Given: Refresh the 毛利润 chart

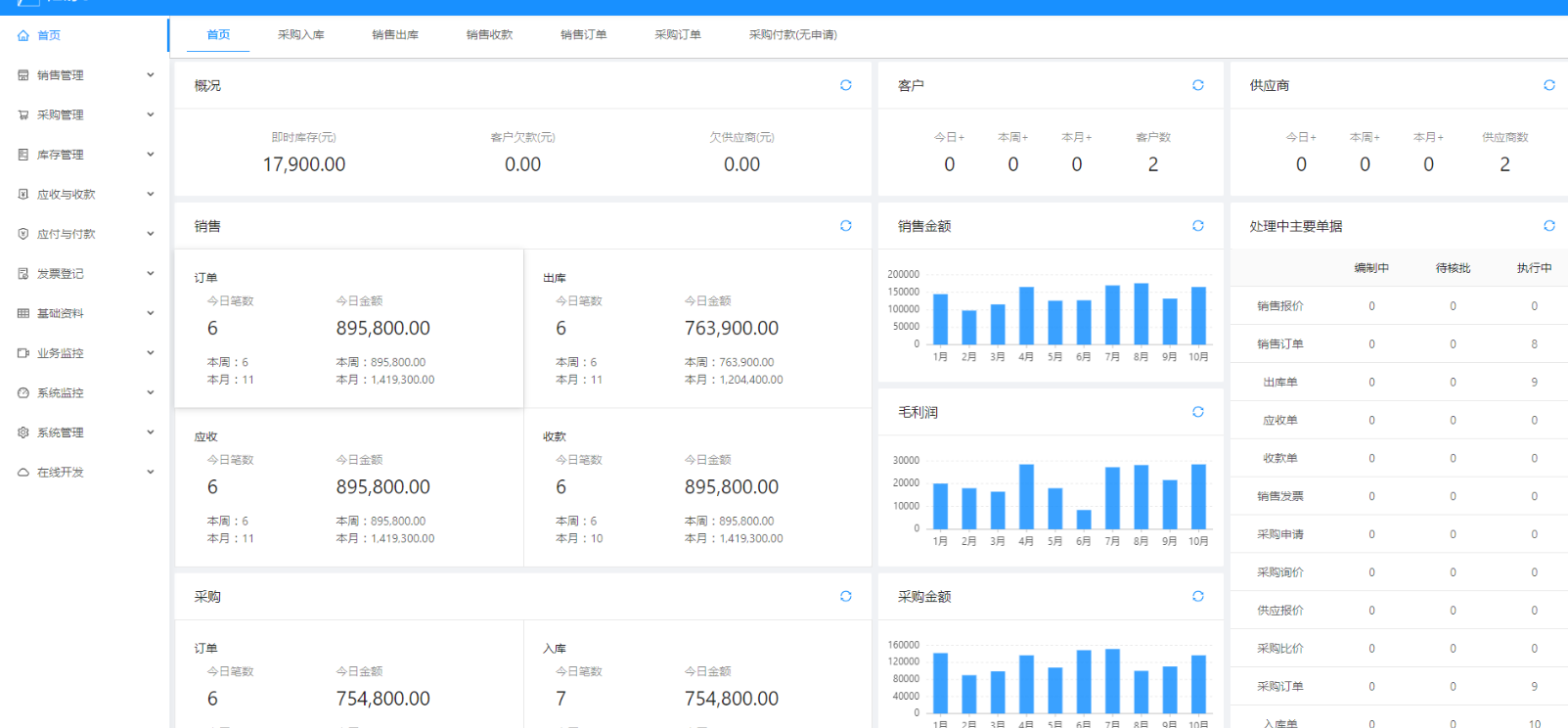Looking at the screenshot, I should pyautogui.click(x=1198, y=412).
